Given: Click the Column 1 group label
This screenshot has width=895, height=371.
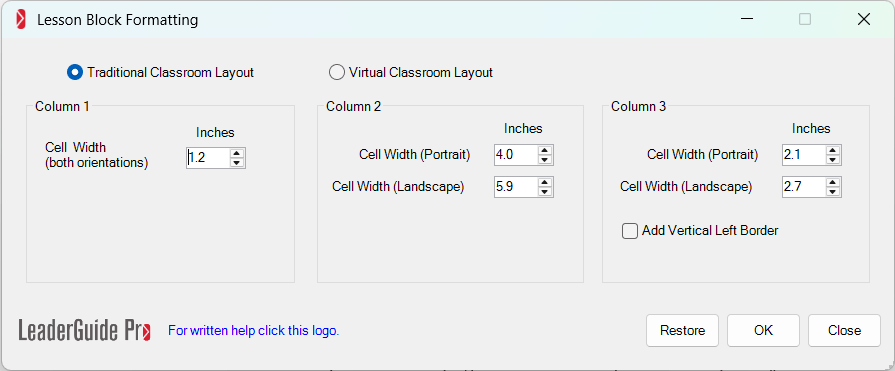Looking at the screenshot, I should point(62,106).
